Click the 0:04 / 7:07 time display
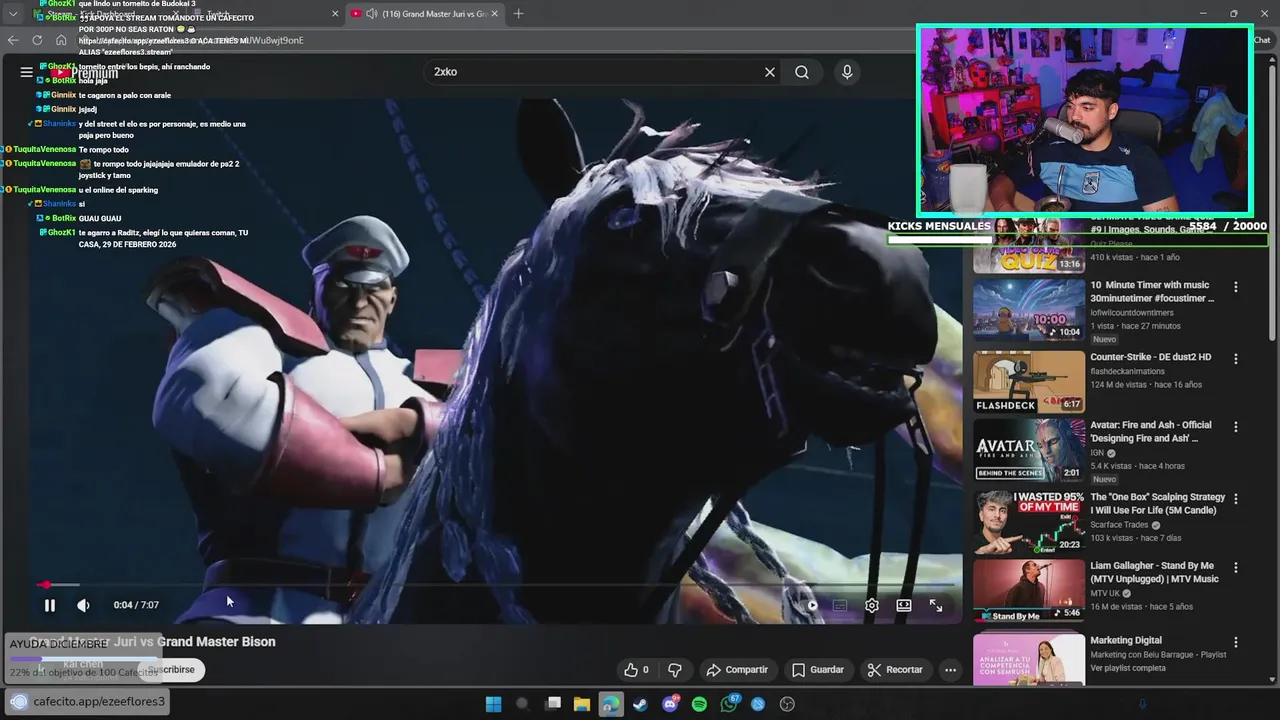Viewport: 1280px width, 720px height. 136,605
